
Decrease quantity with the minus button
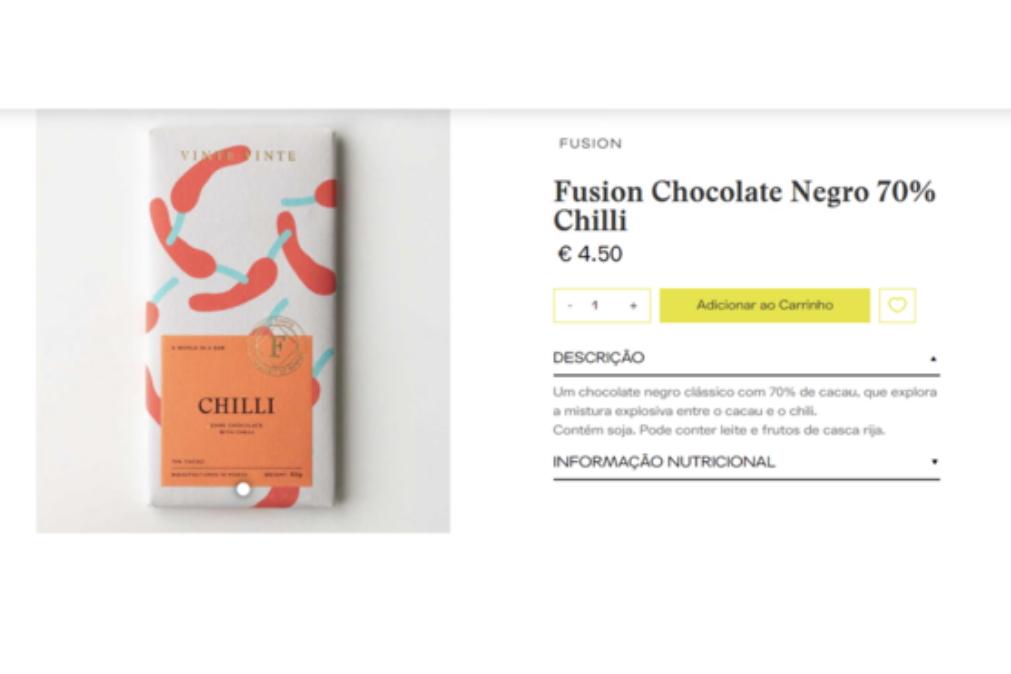[570, 305]
